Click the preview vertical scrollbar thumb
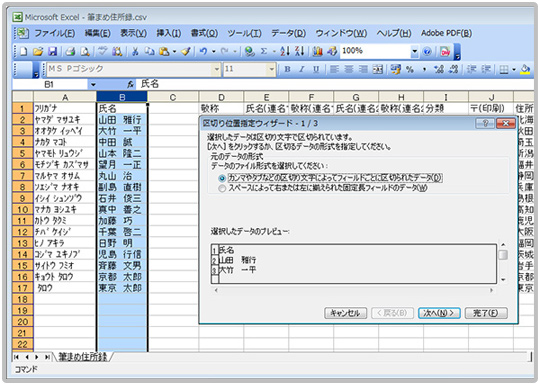540x385 pixels. pos(503,255)
